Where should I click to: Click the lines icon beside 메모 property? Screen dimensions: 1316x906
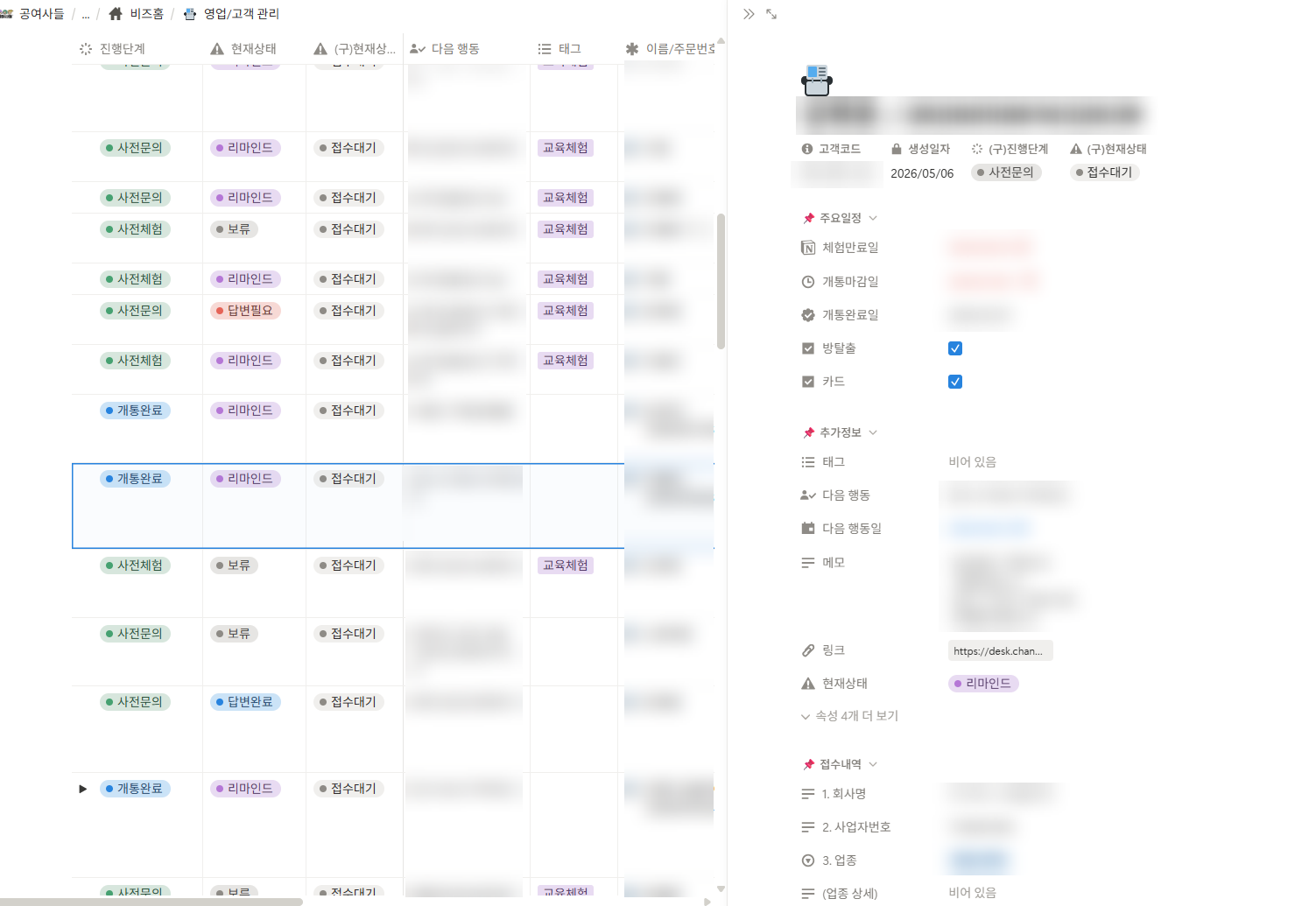coord(808,563)
